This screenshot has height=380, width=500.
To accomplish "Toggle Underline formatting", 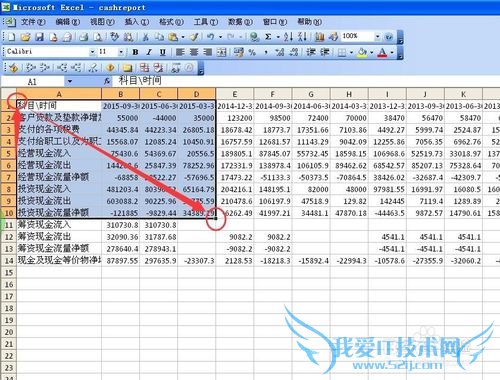I will click(x=163, y=52).
